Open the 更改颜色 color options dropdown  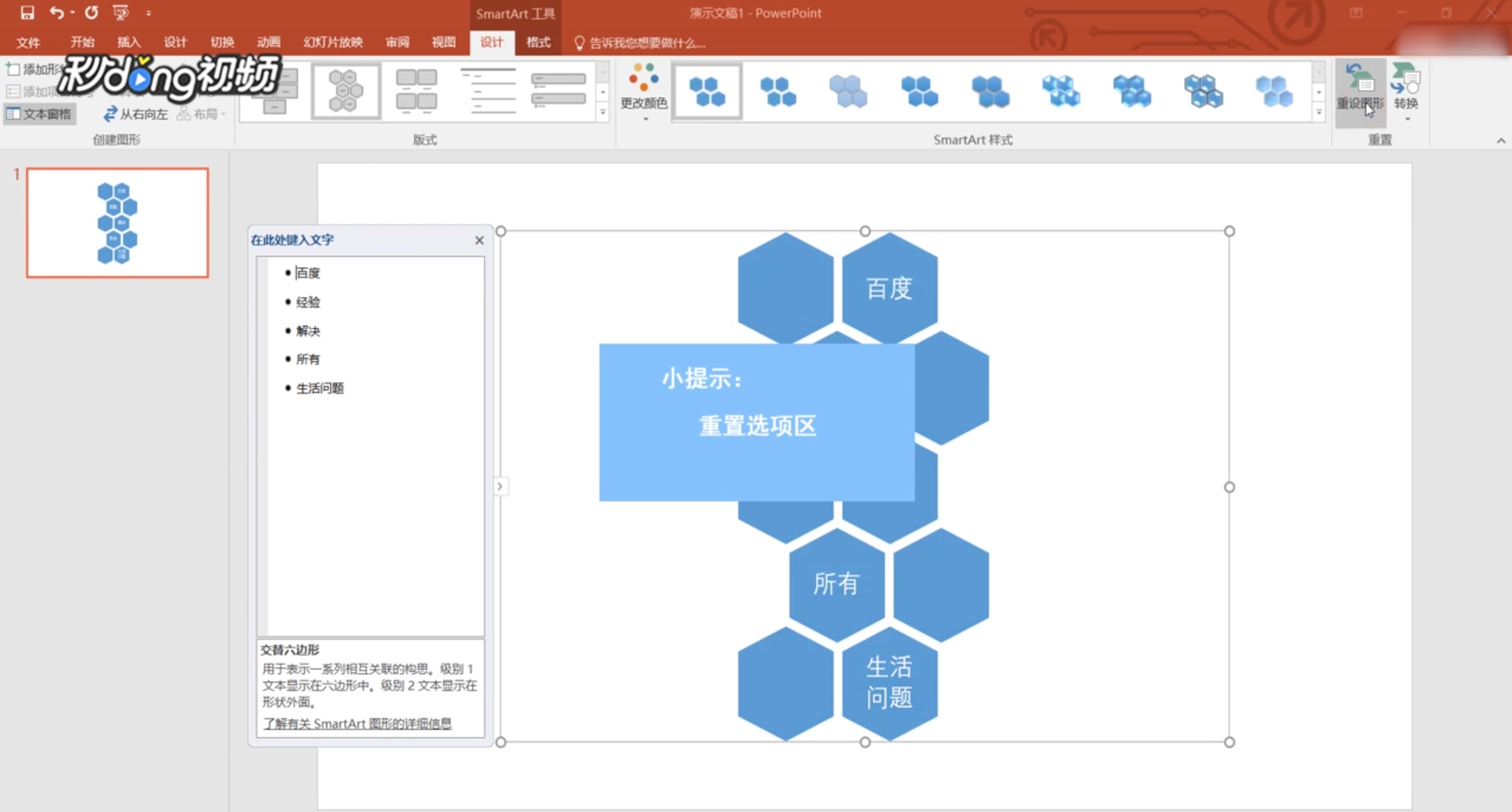(644, 91)
